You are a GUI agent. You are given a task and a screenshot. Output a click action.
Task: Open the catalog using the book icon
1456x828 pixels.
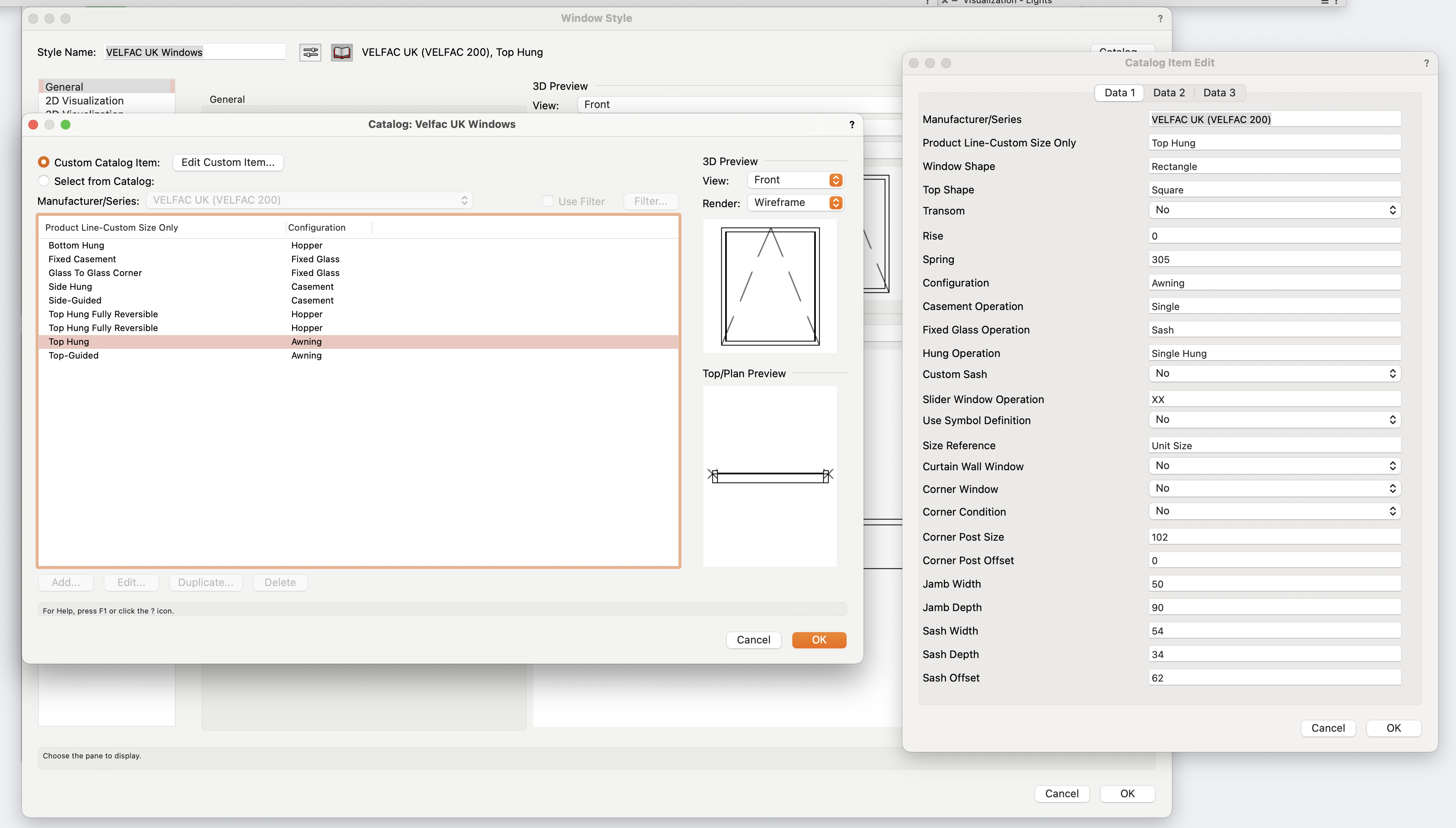tap(341, 52)
